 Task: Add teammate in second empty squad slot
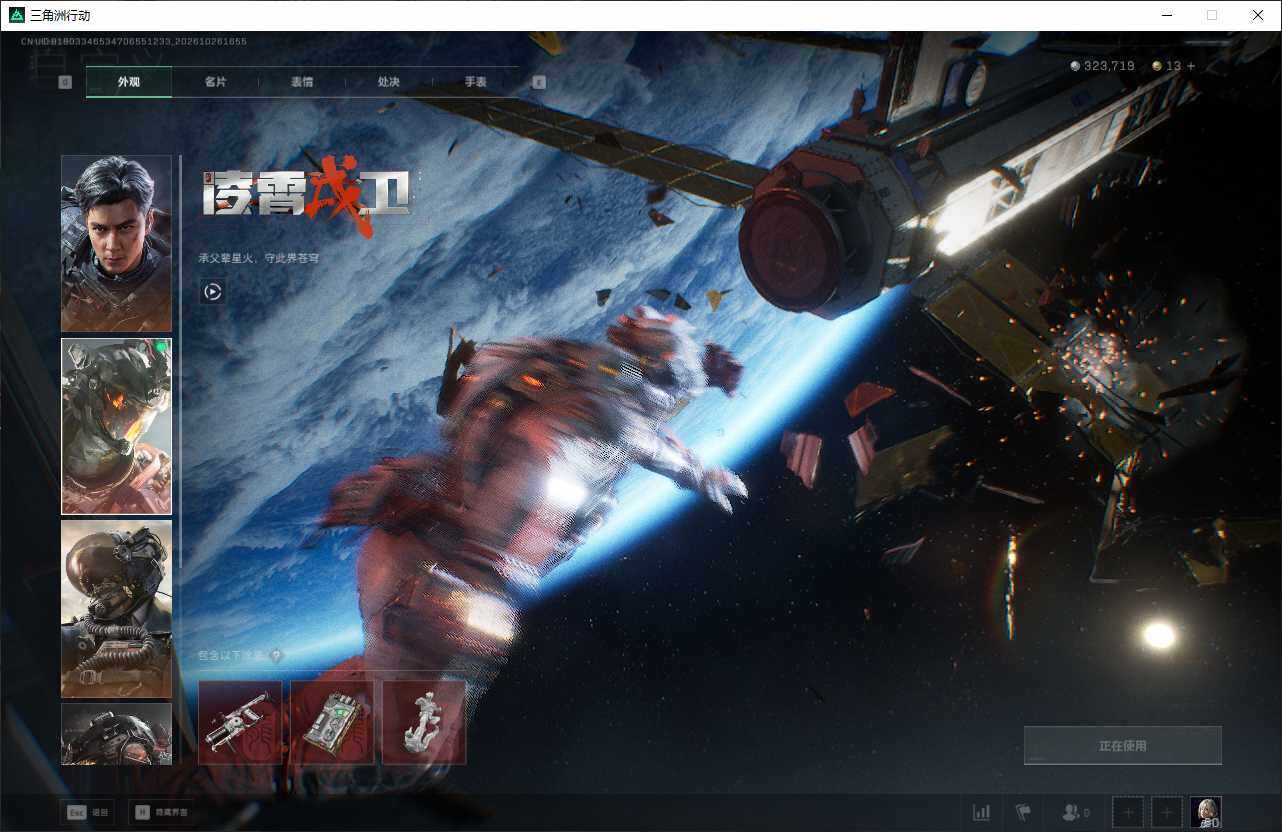pyautogui.click(x=1167, y=812)
